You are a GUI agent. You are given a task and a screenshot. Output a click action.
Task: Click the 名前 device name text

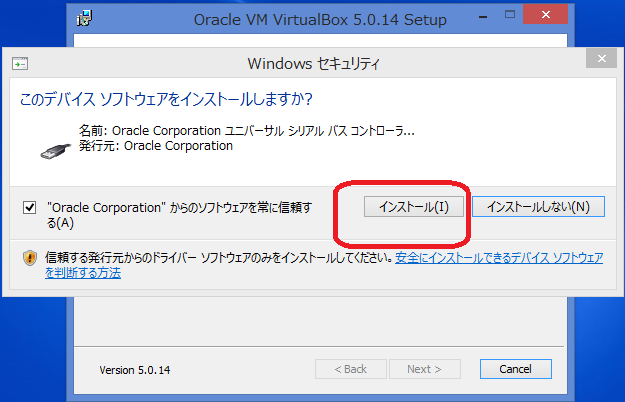pos(246,130)
